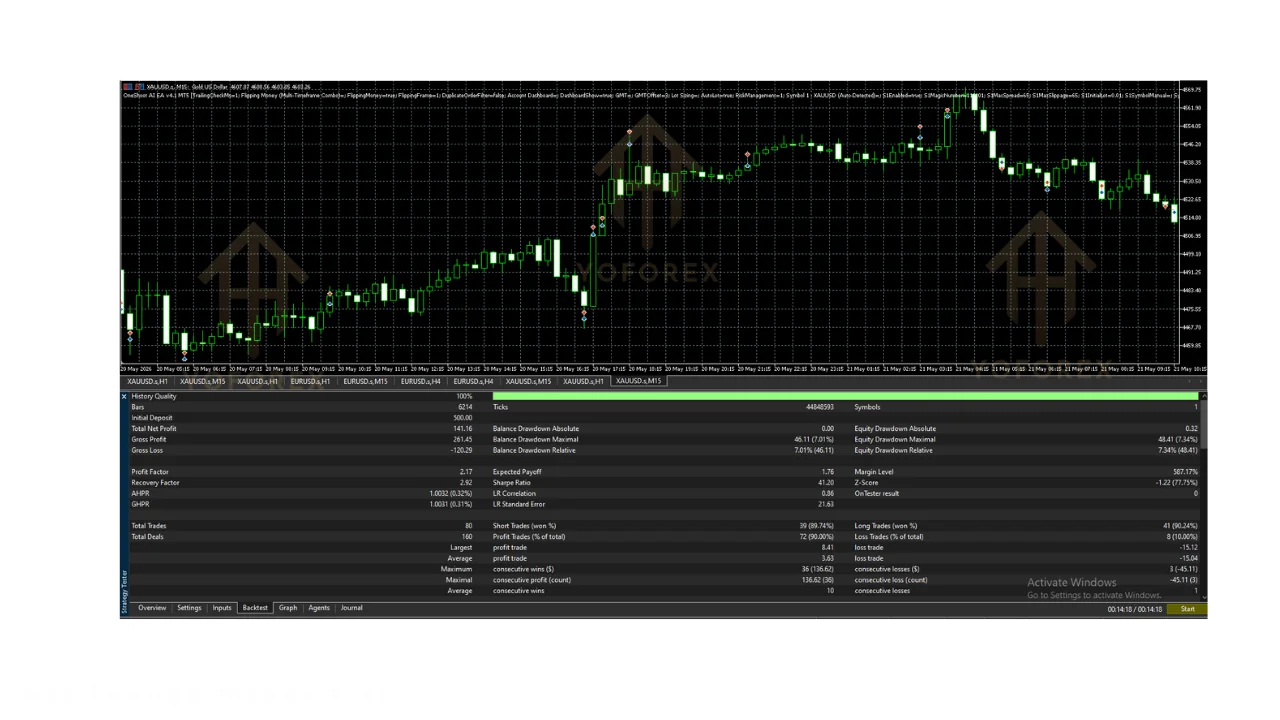
Task: Click the Expected Payoff label
Action: click(515, 472)
